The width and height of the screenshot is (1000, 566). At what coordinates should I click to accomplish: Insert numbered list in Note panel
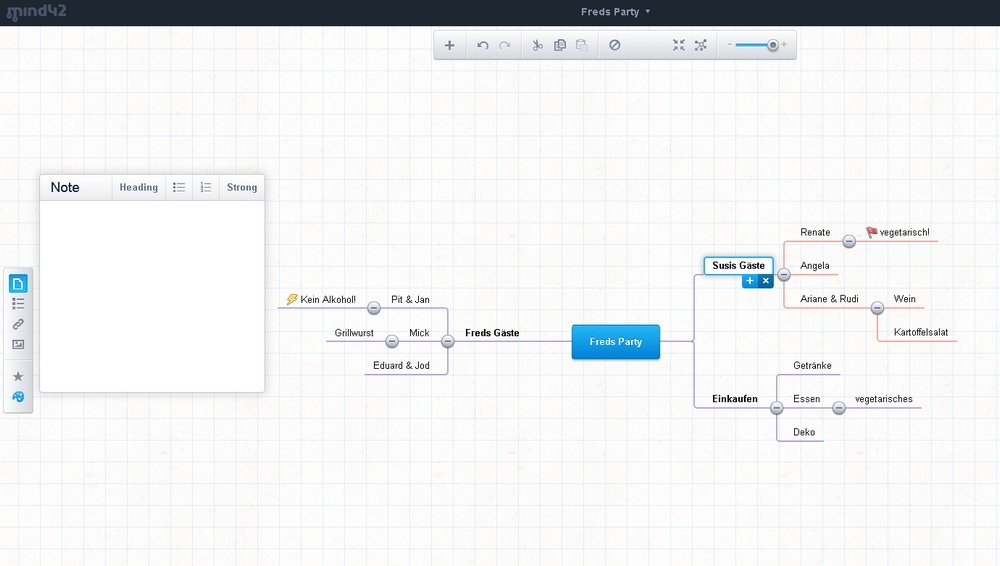click(205, 188)
